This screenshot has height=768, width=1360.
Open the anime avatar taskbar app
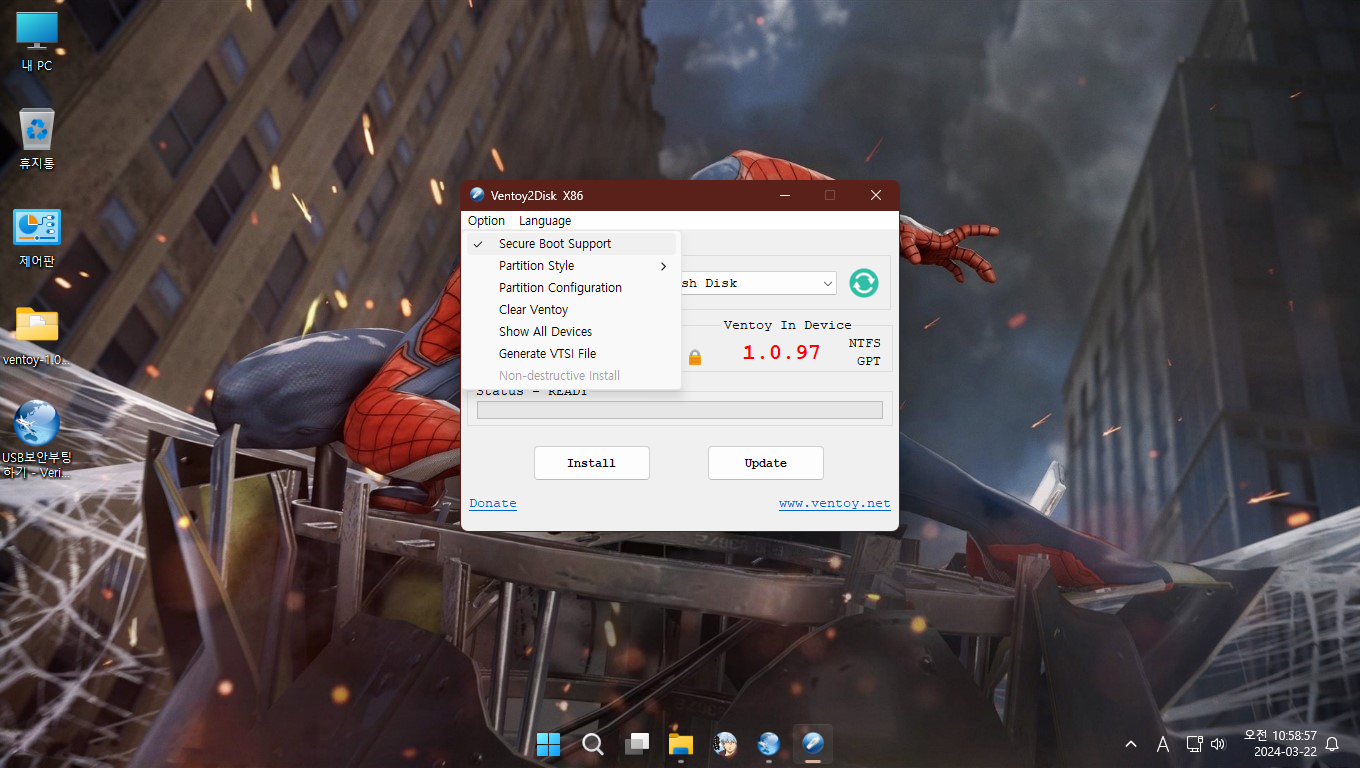point(725,744)
